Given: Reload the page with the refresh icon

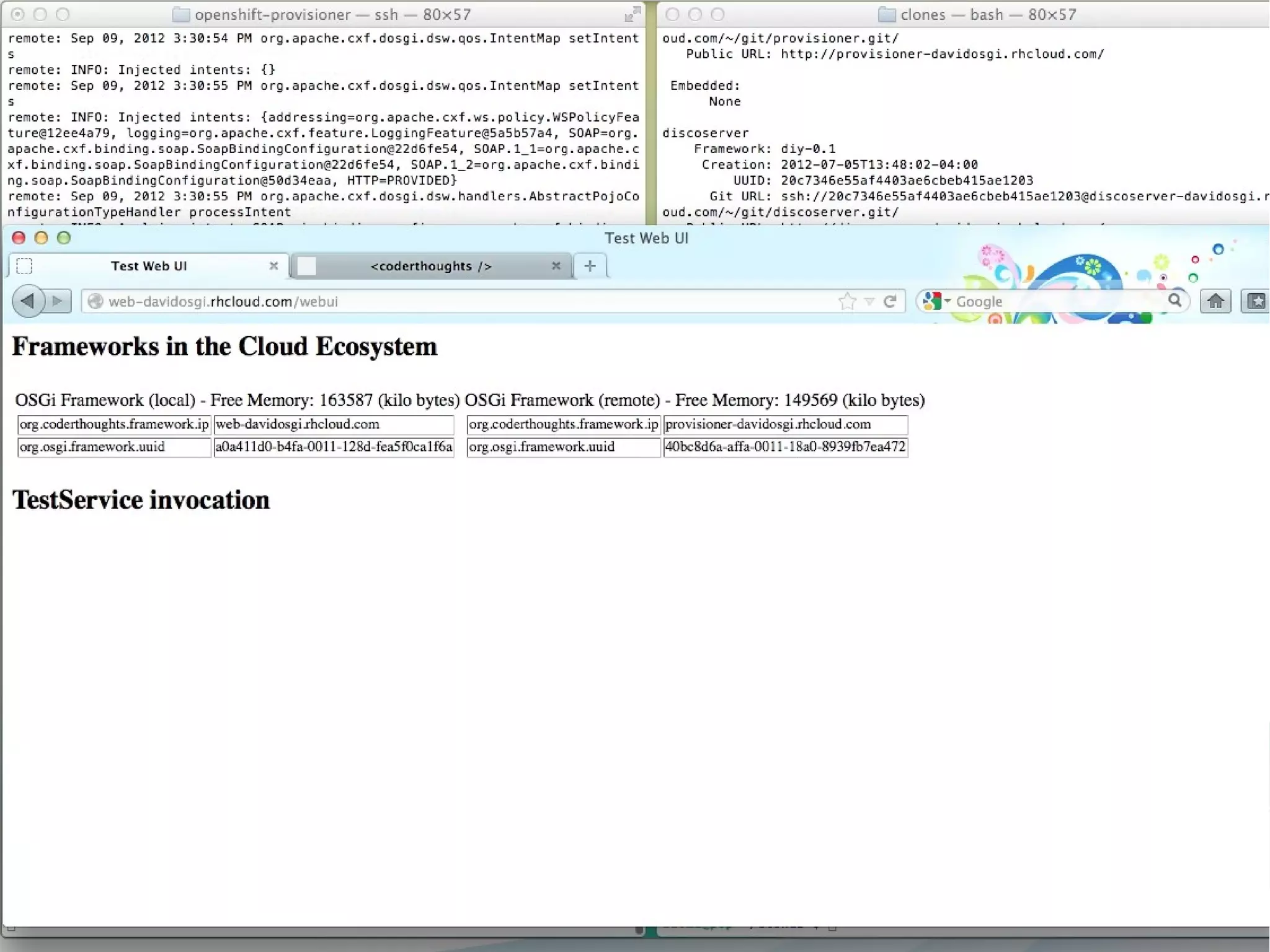Looking at the screenshot, I should (890, 301).
